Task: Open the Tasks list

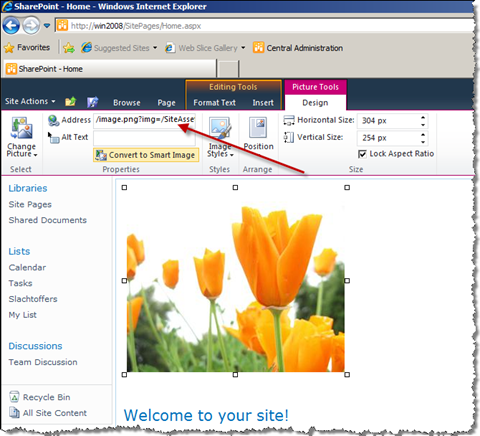Action: click(x=20, y=283)
